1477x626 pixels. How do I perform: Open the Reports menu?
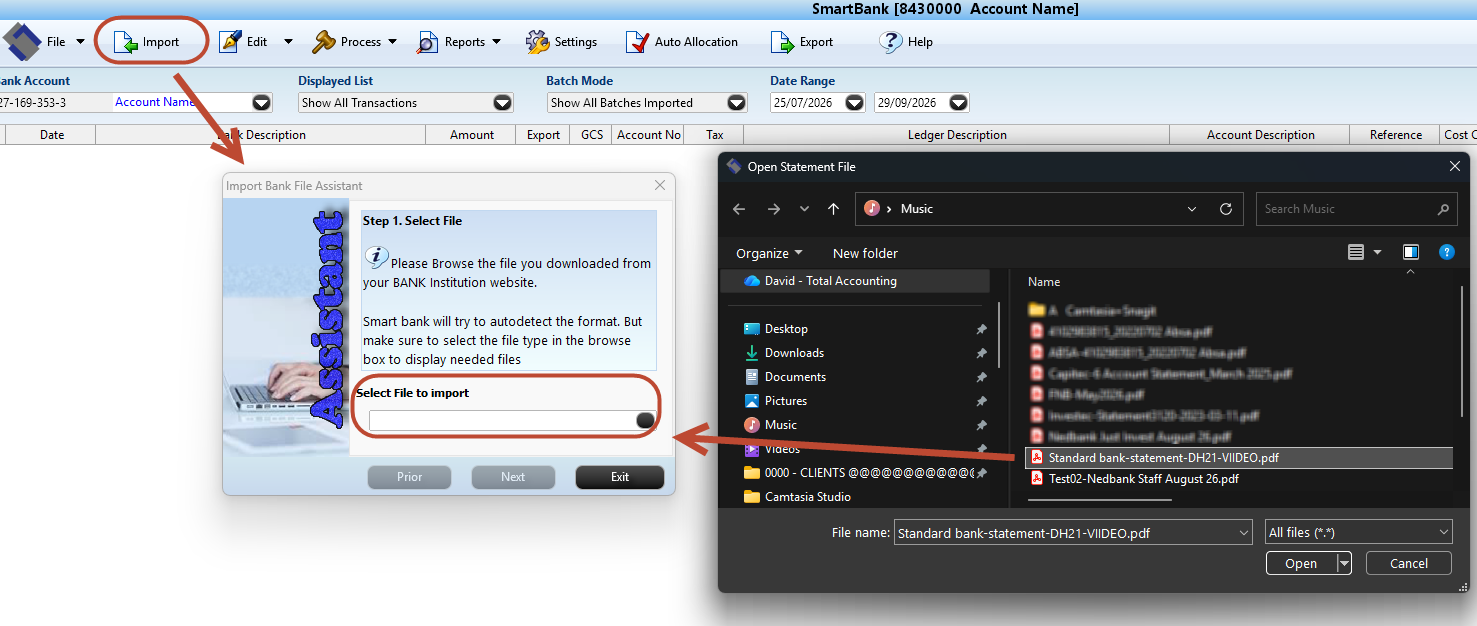pos(465,42)
